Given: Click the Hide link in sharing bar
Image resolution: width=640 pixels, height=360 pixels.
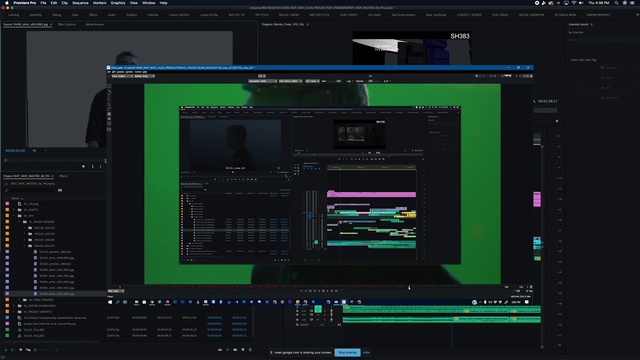Looking at the screenshot, I should tap(366, 352).
